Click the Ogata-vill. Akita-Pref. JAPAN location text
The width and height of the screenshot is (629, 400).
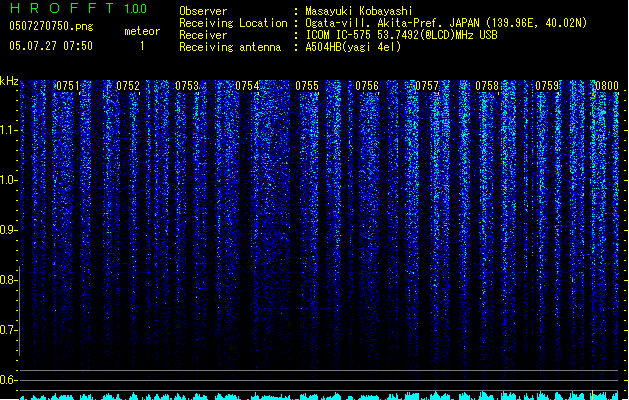click(446, 23)
